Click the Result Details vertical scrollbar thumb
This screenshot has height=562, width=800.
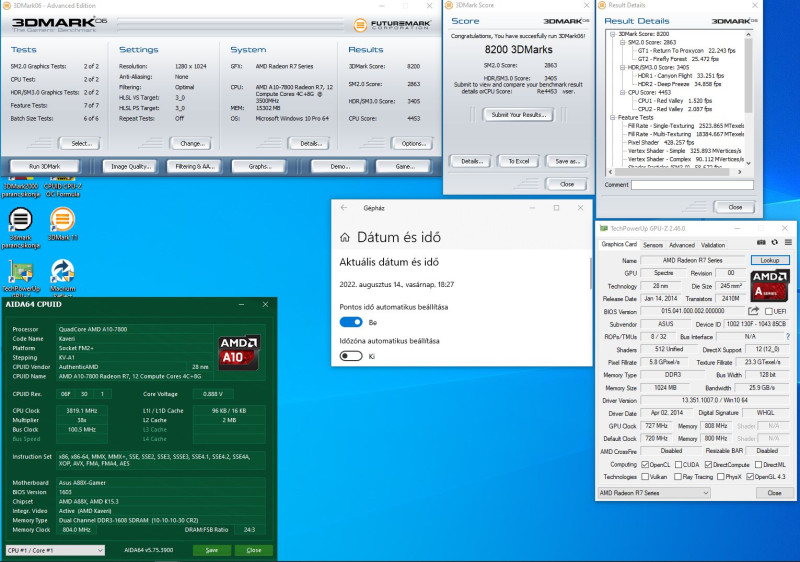pos(748,75)
